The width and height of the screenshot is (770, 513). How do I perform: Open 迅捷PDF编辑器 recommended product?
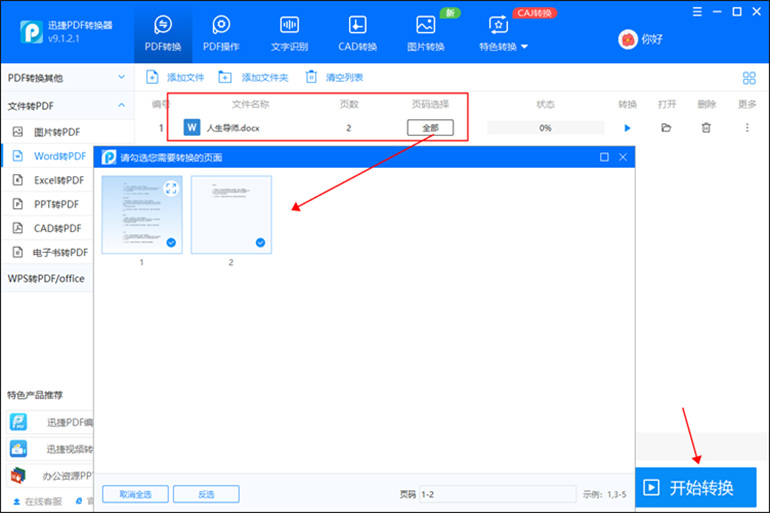pyautogui.click(x=51, y=422)
